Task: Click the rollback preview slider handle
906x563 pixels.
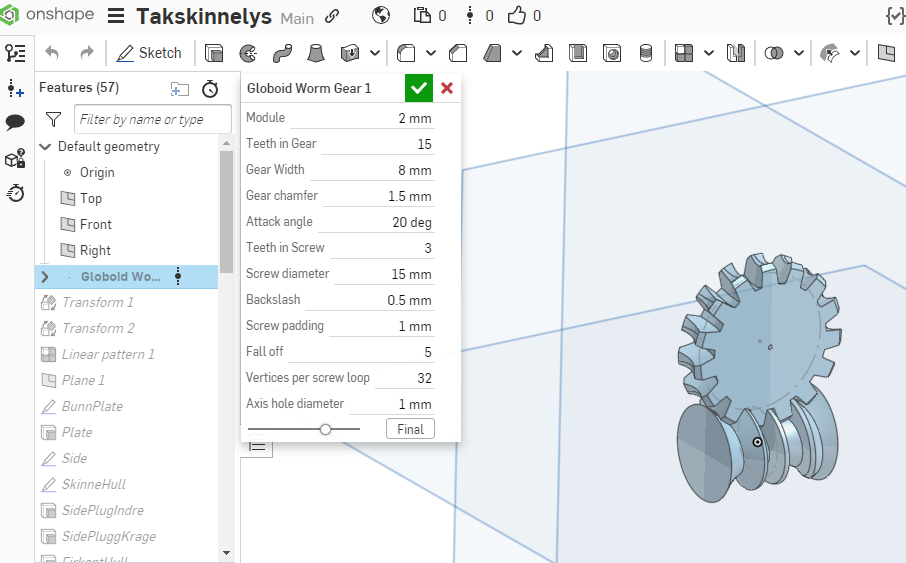Action: [325, 429]
